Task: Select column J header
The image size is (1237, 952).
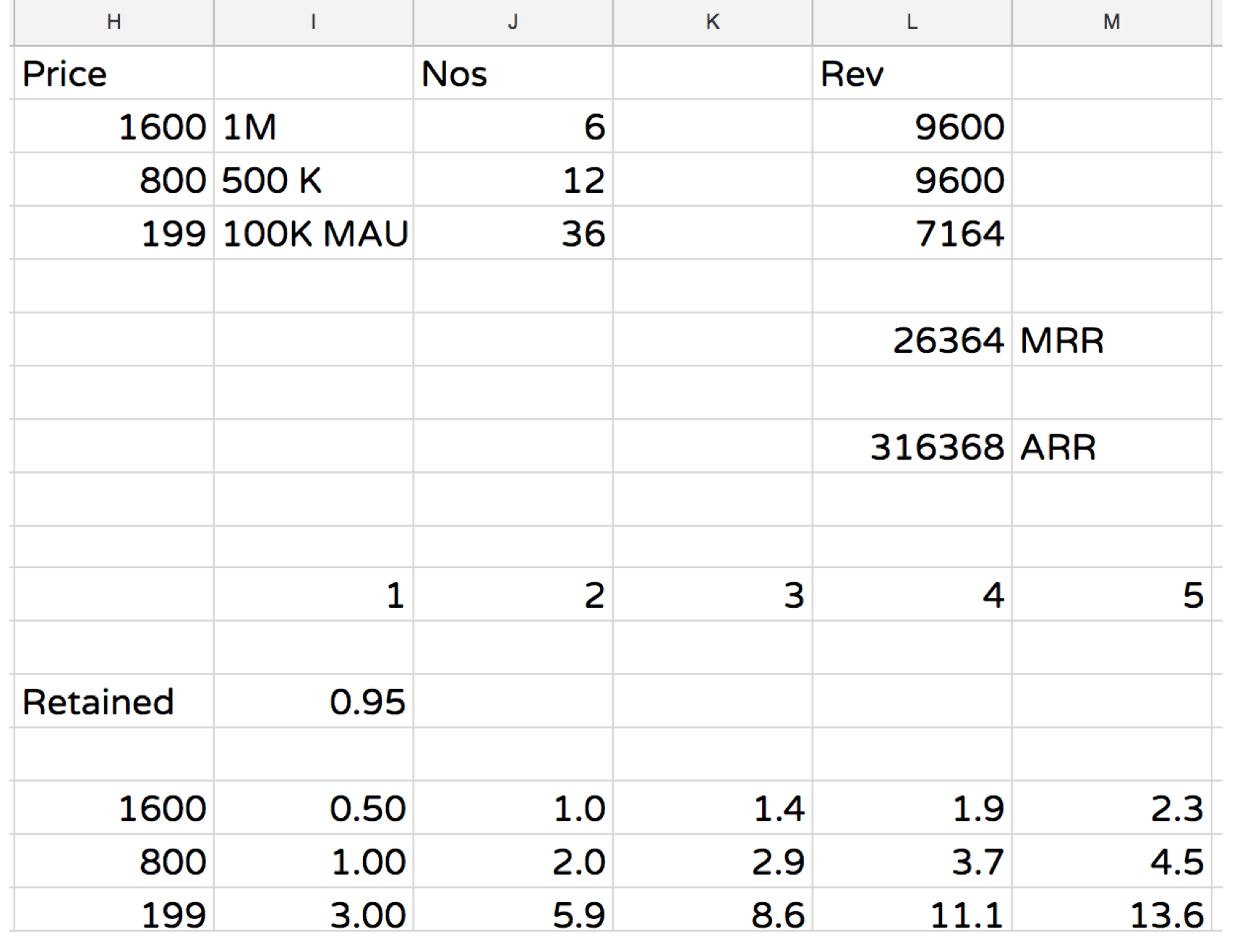Action: (513, 22)
